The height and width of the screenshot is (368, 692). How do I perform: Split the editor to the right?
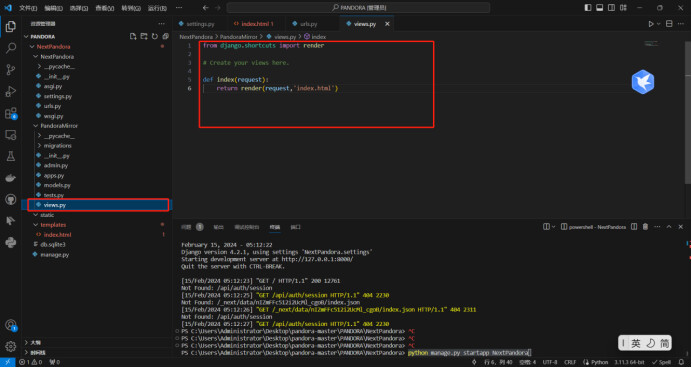click(669, 24)
